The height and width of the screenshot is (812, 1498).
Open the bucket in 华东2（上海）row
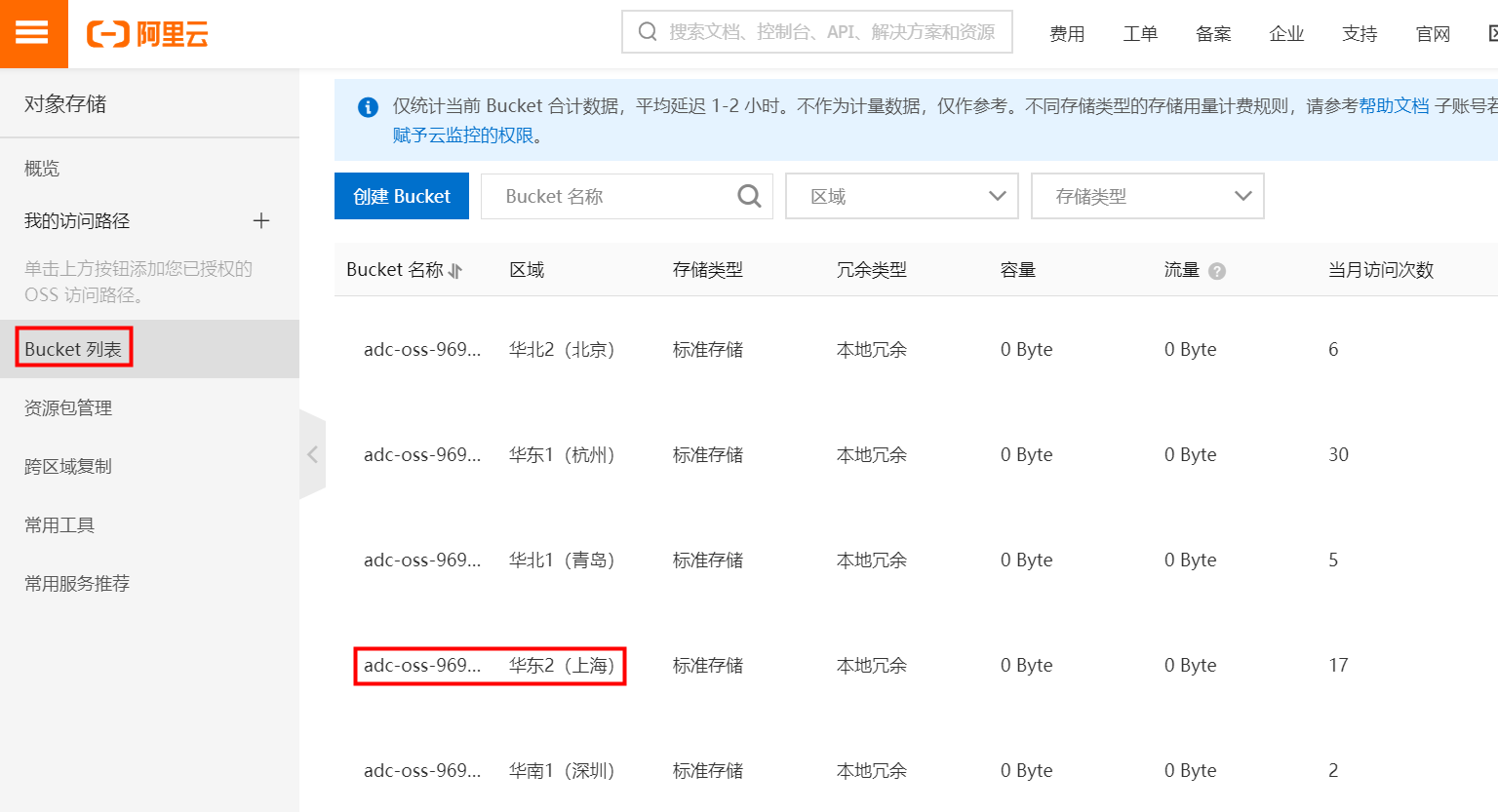[x=421, y=665]
